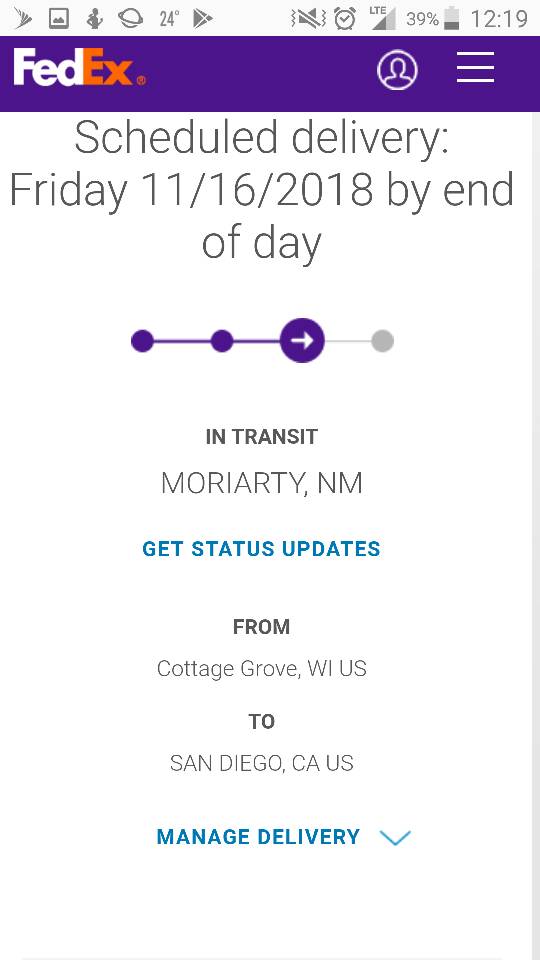Tap the battery icon in status bar
The height and width of the screenshot is (960, 540).
(452, 18)
